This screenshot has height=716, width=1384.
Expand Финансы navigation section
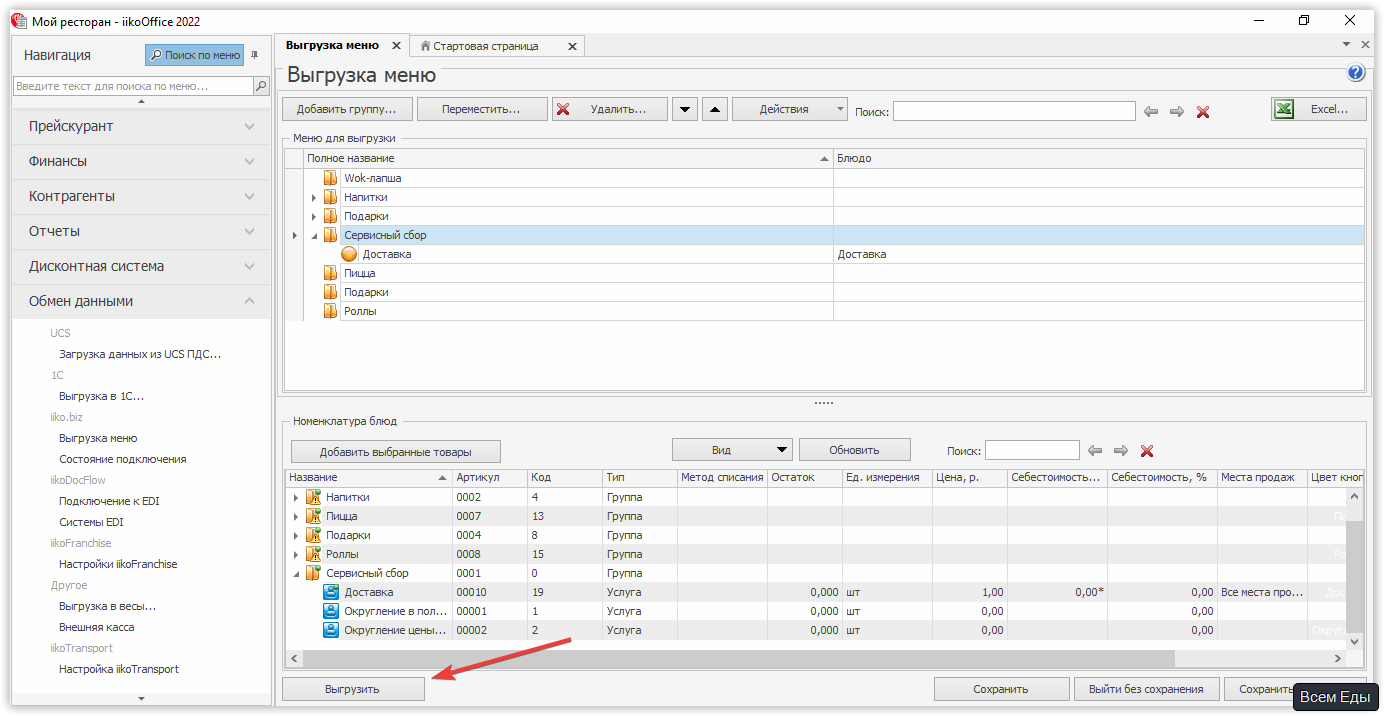[x=141, y=161]
